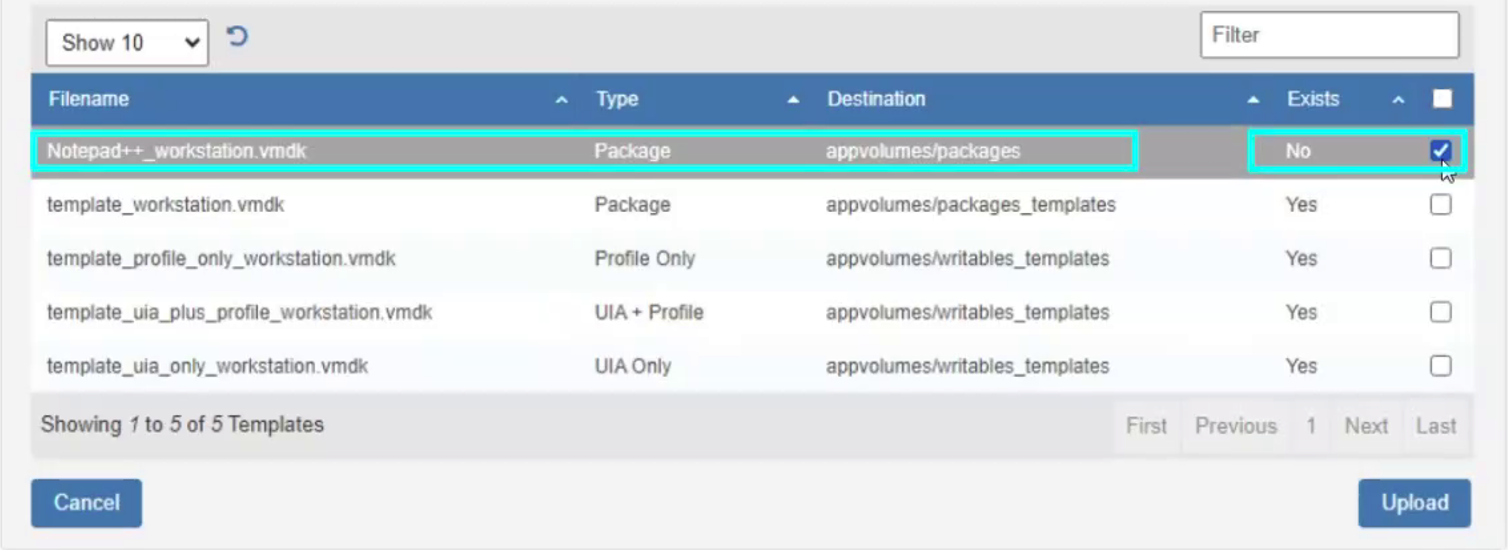Click the Destination column header label
The image size is (1508, 550).
coord(876,99)
